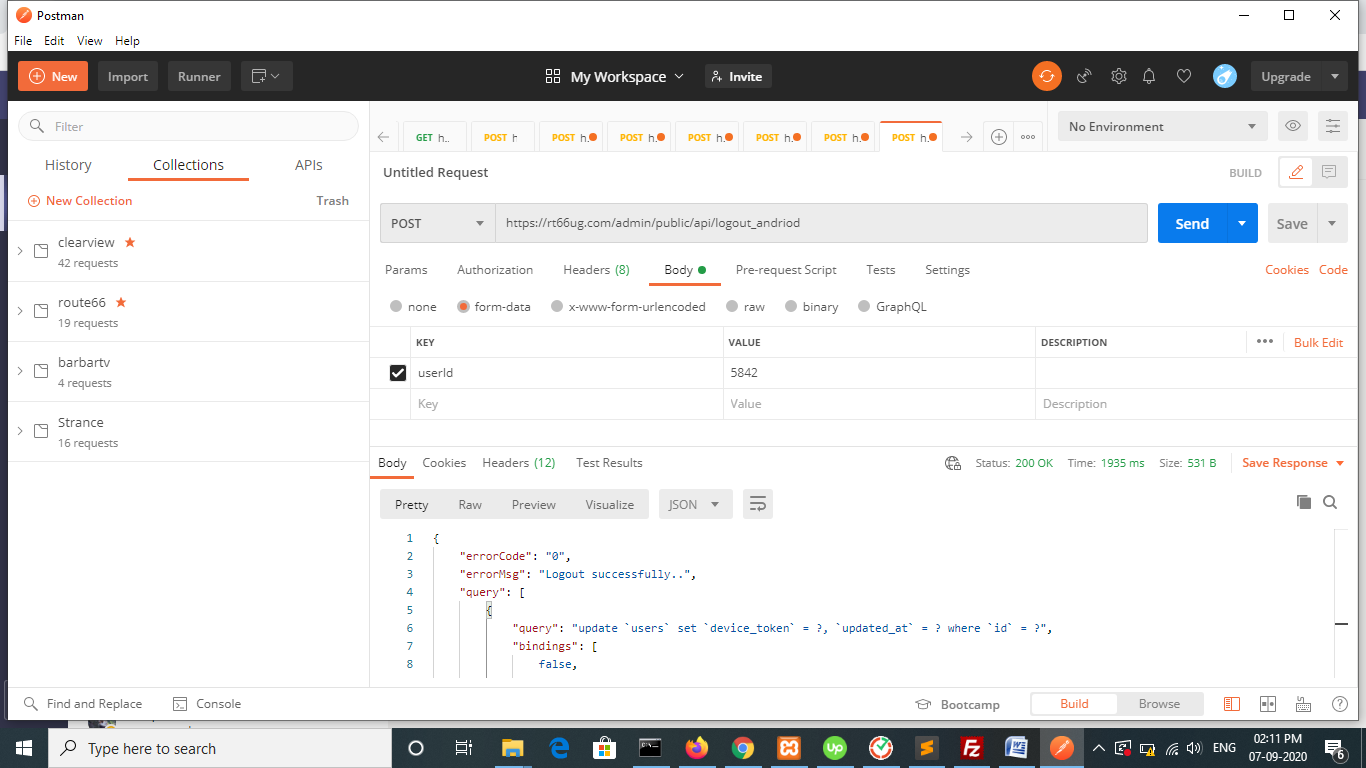
Task: Search response using magnifier icon
Action: coord(1330,502)
